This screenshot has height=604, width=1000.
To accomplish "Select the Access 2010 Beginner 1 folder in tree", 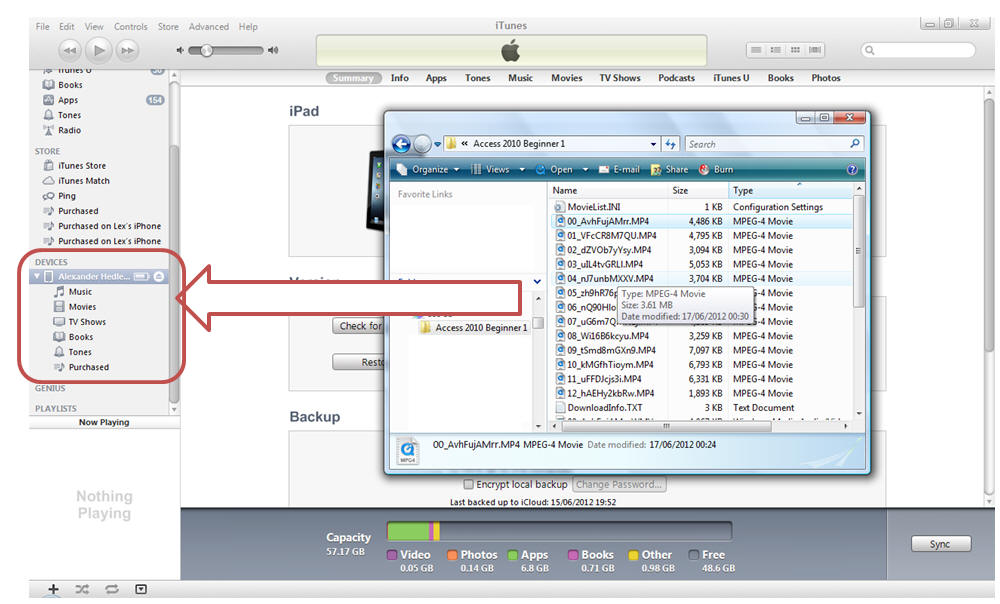I will click(x=474, y=328).
